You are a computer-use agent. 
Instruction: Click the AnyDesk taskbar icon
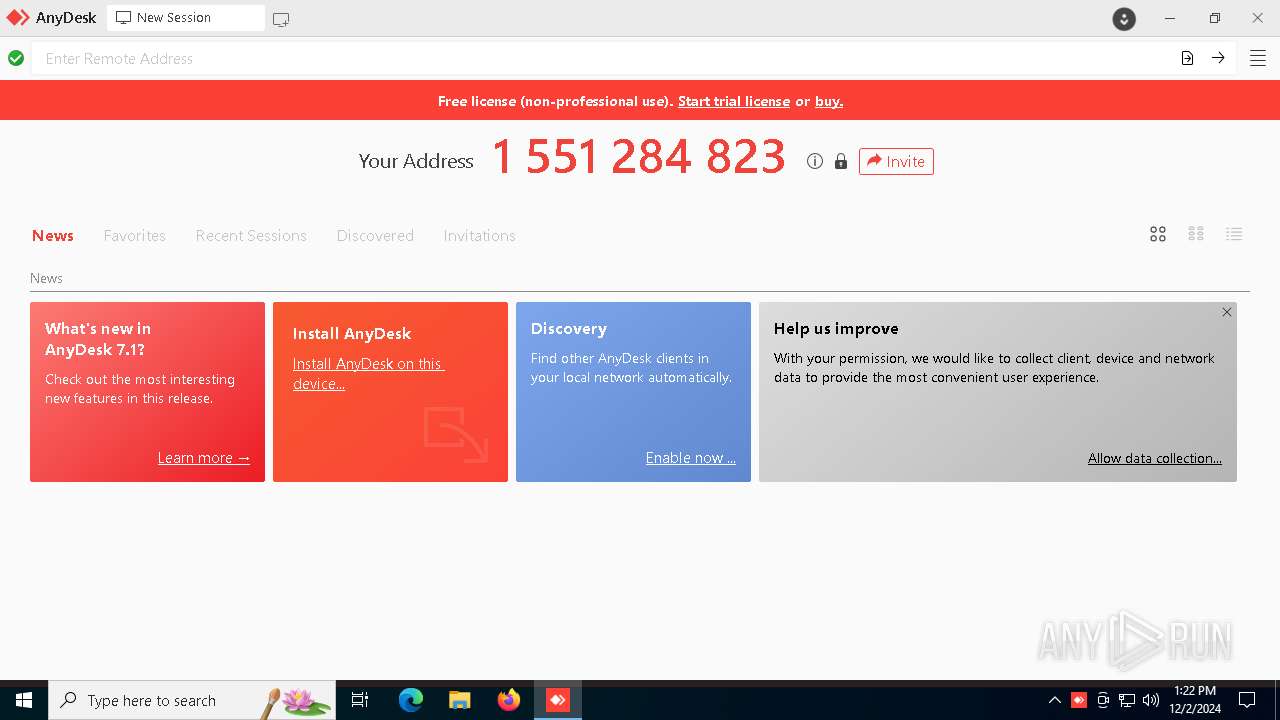pos(558,700)
